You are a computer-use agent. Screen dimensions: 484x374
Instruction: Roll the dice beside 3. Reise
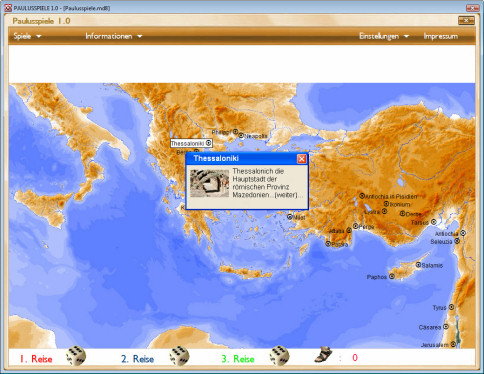[x=279, y=356]
